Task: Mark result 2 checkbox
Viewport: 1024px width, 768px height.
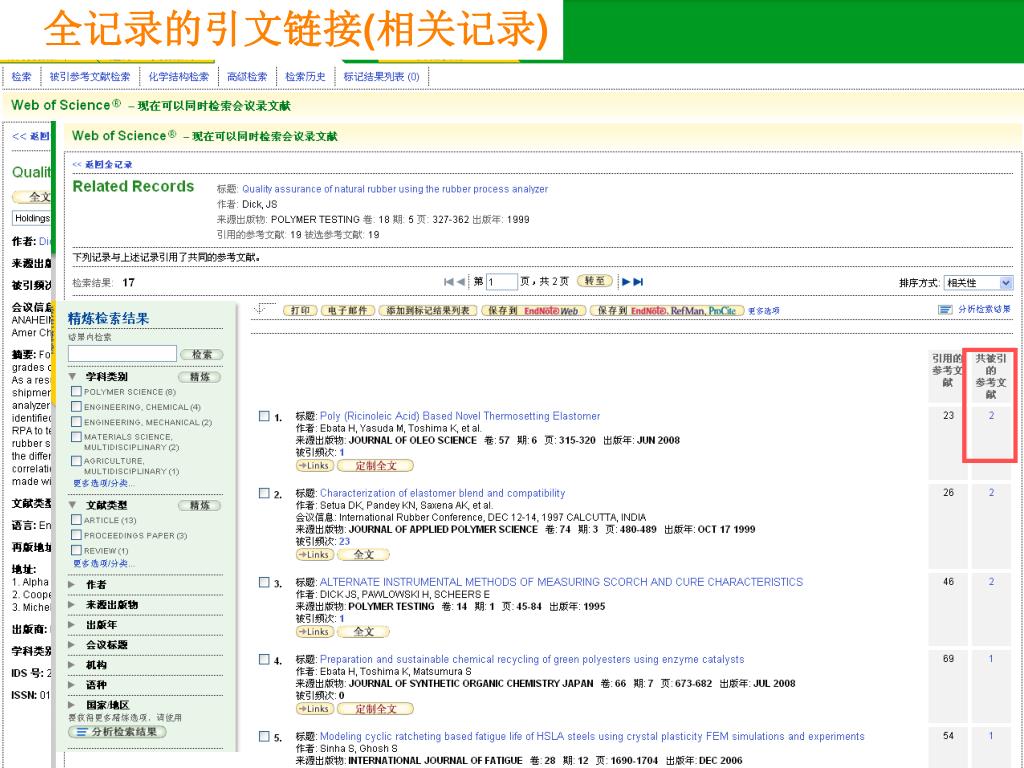Action: click(x=264, y=493)
